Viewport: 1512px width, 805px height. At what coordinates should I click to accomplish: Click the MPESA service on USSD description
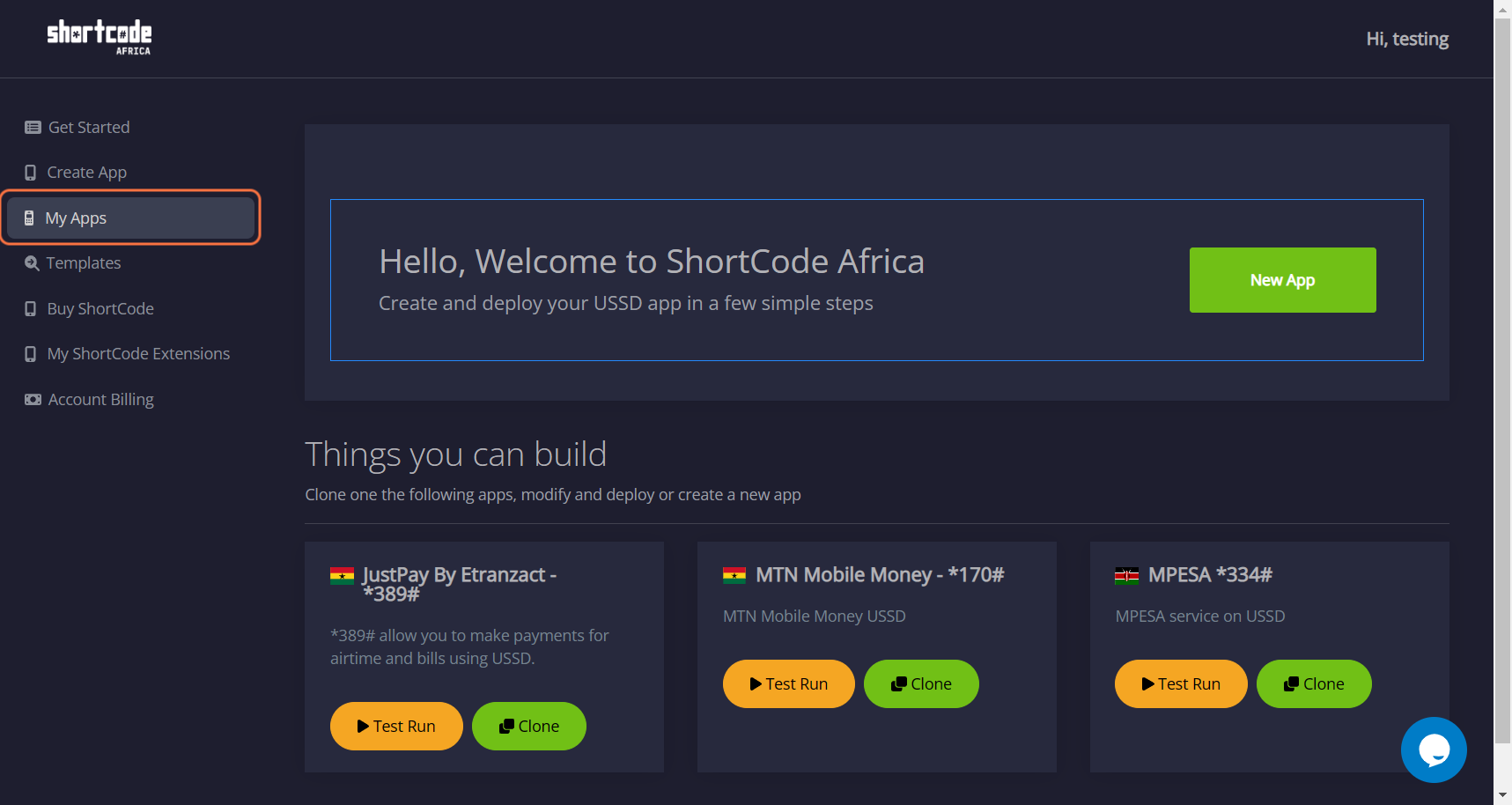click(x=1200, y=617)
